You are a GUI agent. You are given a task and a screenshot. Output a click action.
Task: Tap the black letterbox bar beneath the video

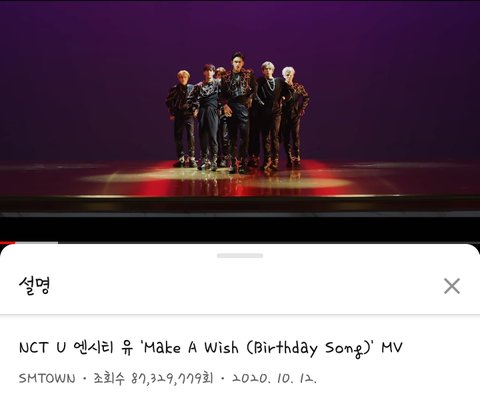(x=240, y=228)
